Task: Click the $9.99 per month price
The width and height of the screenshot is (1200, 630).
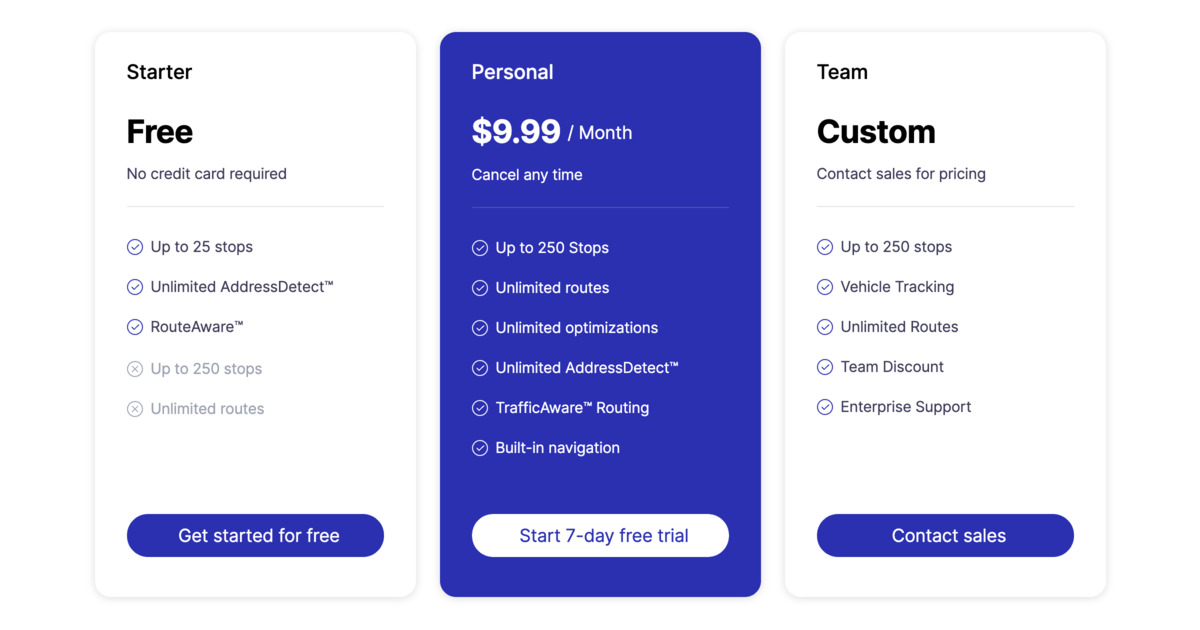Action: pos(551,131)
